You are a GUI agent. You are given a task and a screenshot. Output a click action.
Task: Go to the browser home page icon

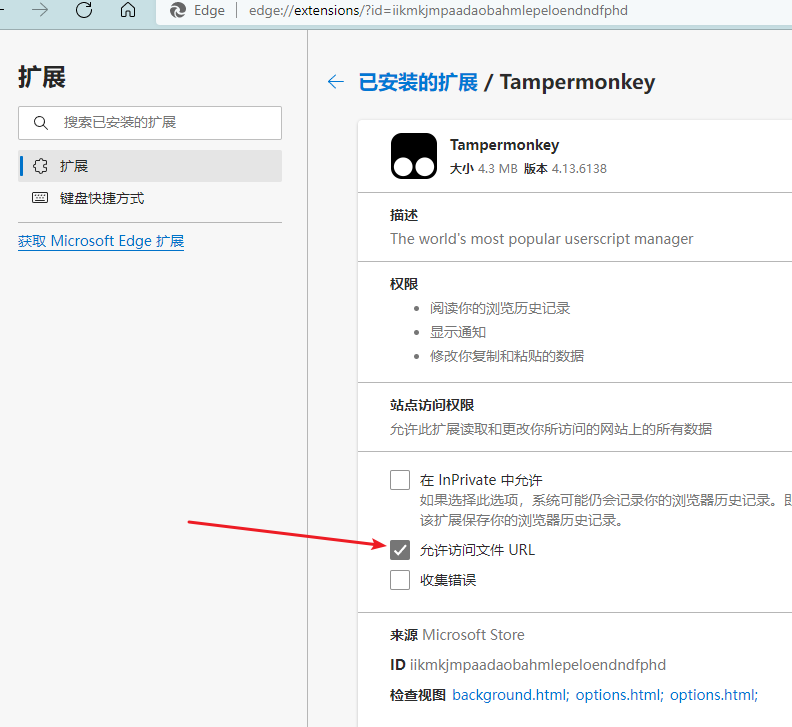(x=127, y=10)
